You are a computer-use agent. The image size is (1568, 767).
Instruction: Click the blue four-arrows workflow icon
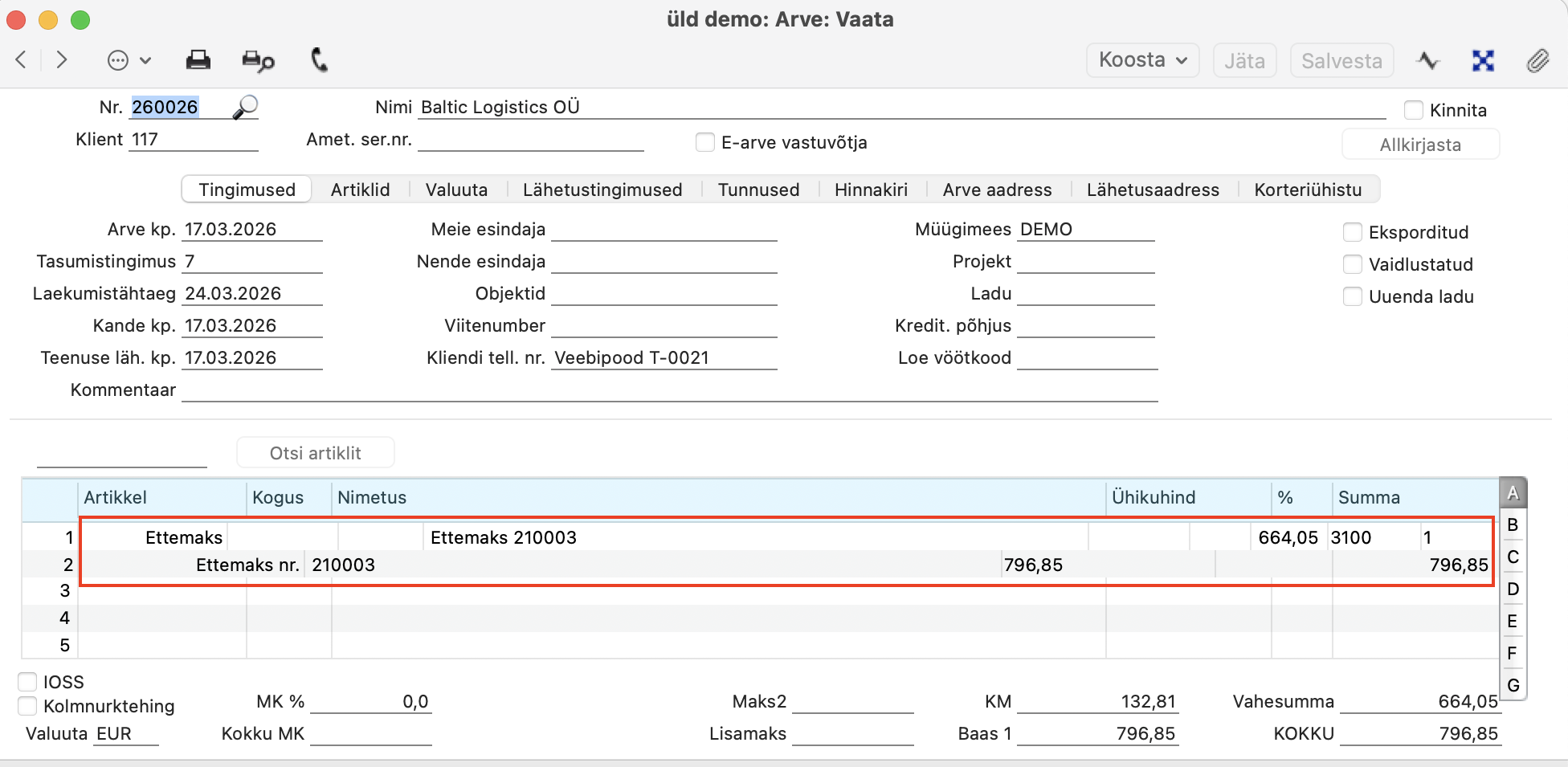pos(1483,61)
